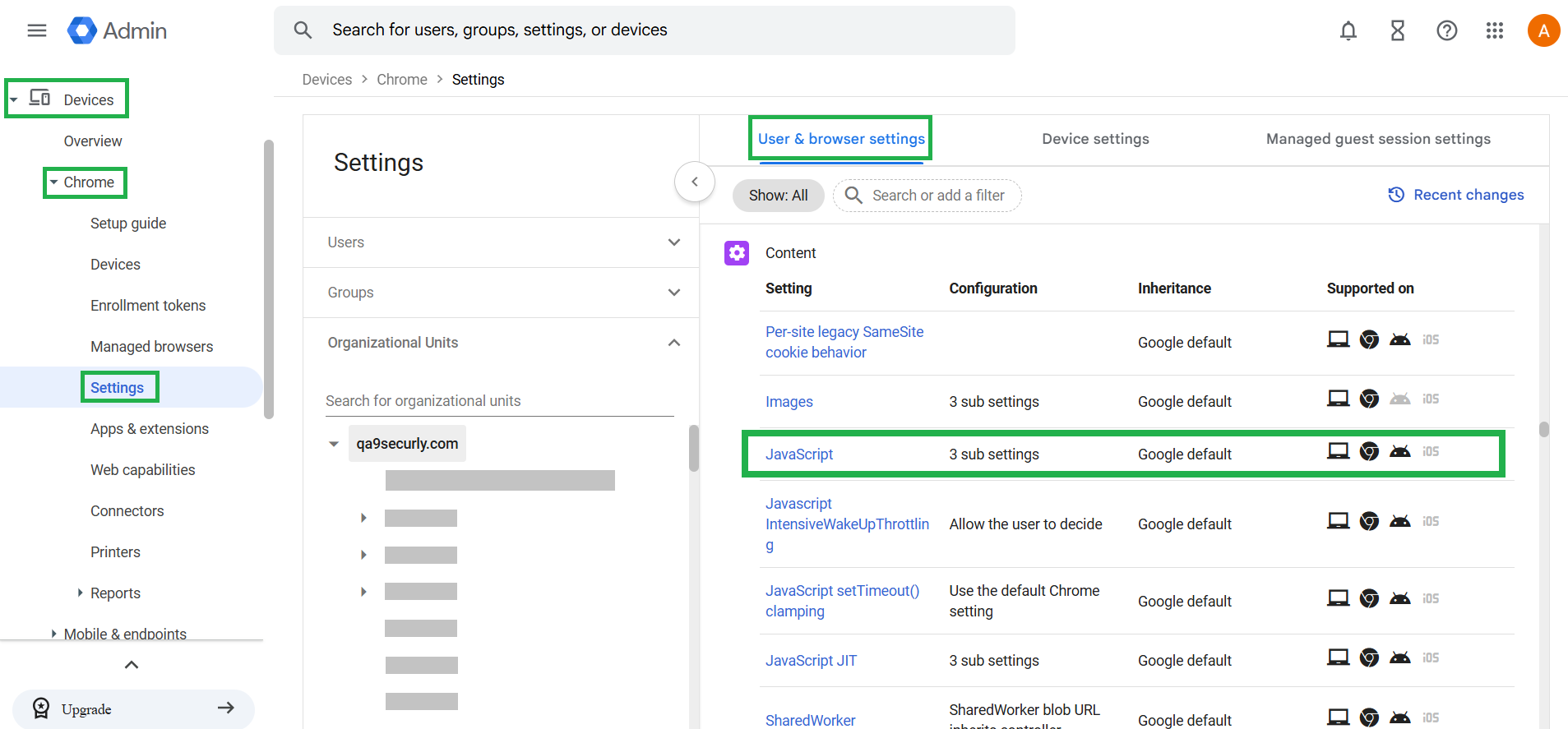Open Recent changes history
1568x729 pixels.
point(1456,195)
